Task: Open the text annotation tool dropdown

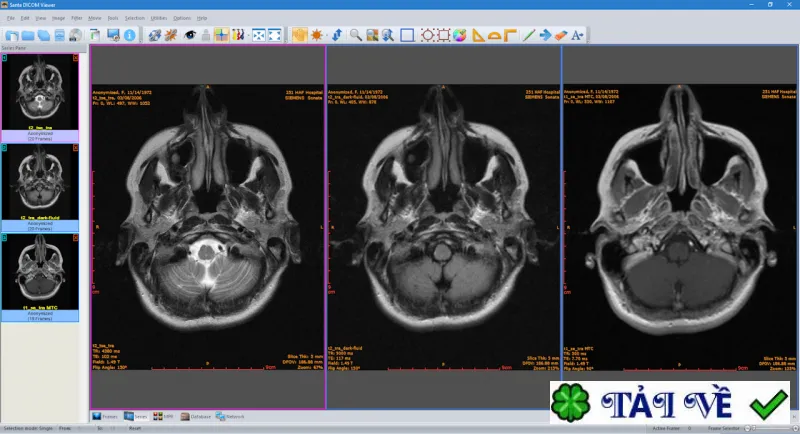Action: click(578, 35)
